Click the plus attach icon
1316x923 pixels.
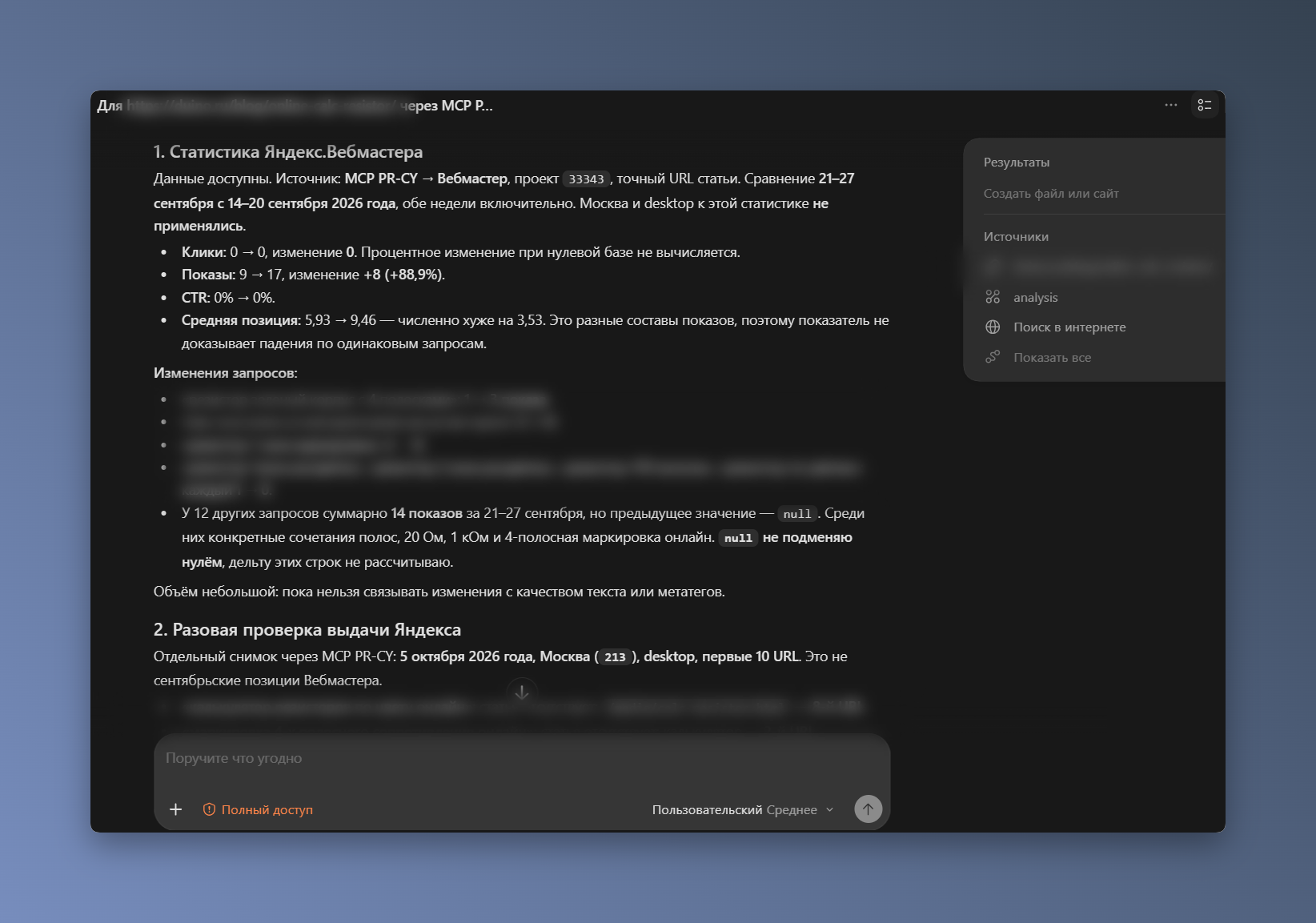(x=176, y=809)
